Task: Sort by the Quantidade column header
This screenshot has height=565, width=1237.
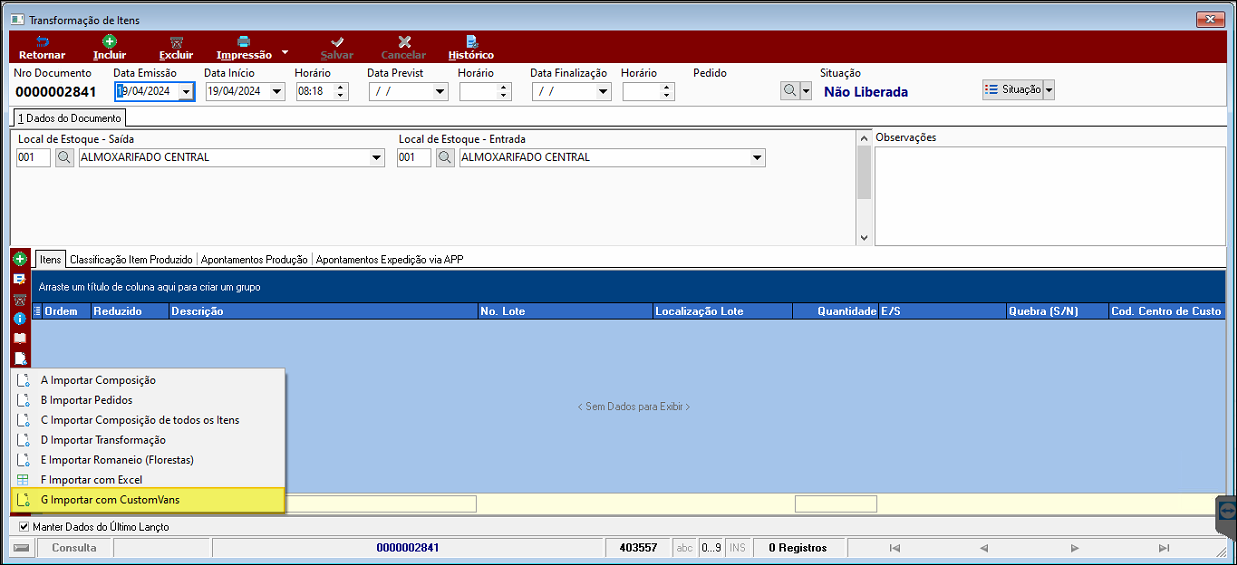Action: (834, 311)
